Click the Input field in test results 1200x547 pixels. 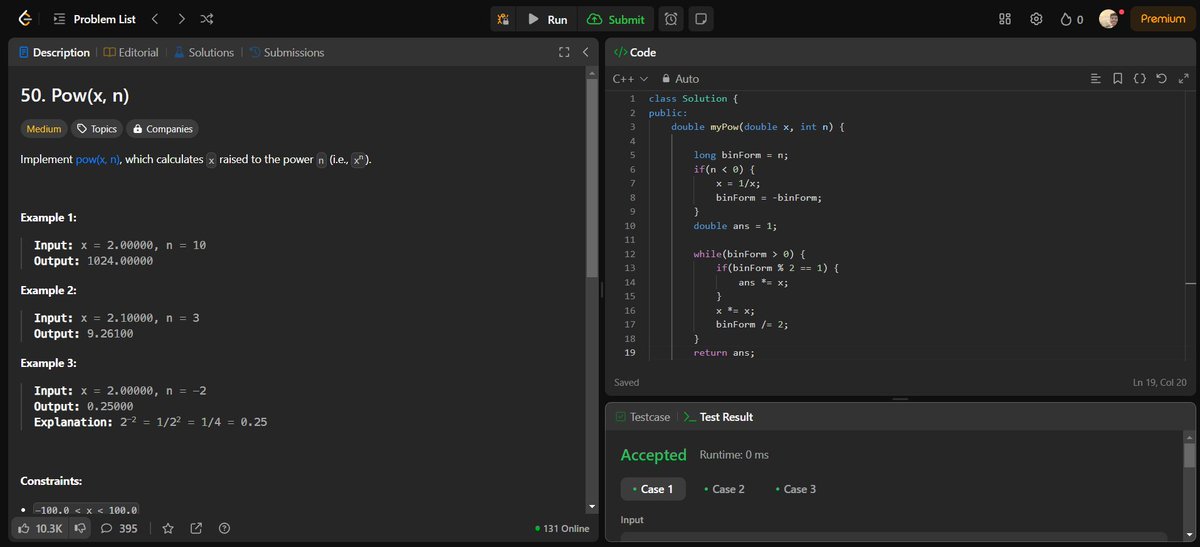point(893,539)
